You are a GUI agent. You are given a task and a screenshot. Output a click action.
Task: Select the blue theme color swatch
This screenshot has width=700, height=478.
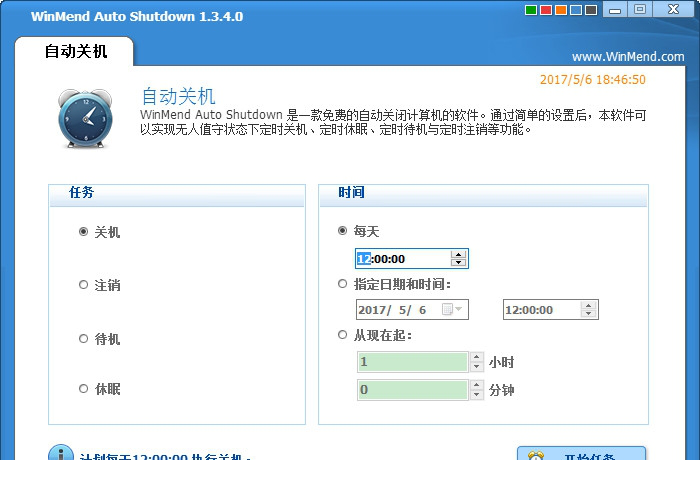(576, 10)
